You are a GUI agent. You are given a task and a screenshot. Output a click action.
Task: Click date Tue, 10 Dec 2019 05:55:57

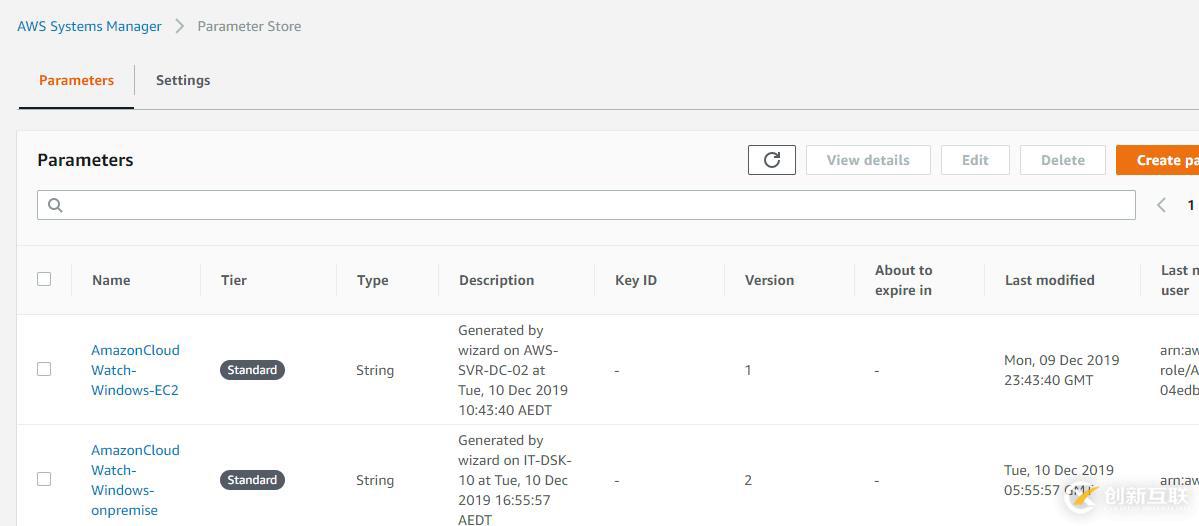click(x=1058, y=480)
